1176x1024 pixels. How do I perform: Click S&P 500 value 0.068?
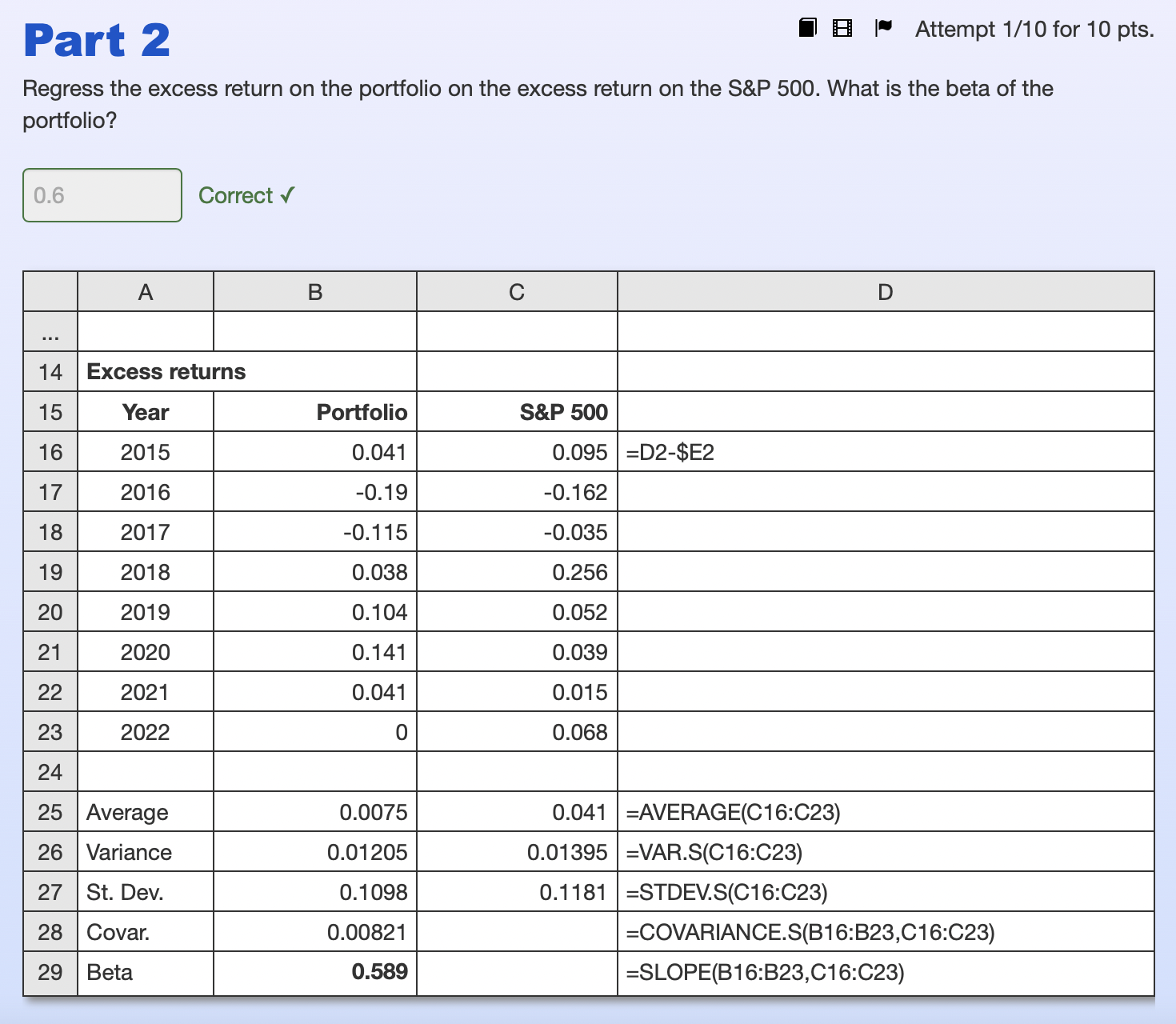pyautogui.click(x=517, y=732)
